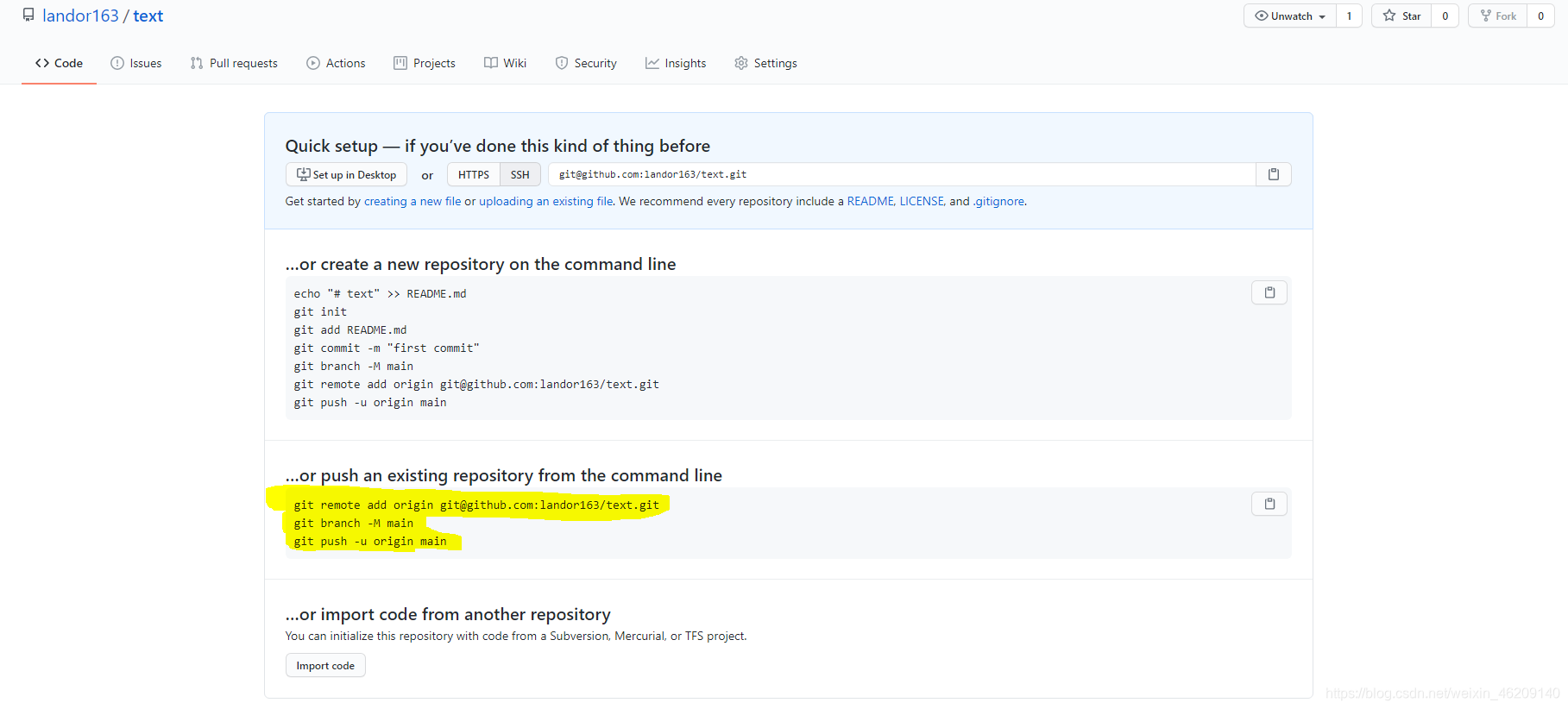Copy the new repository command block
This screenshot has width=1568, height=709.
pos(1269,292)
